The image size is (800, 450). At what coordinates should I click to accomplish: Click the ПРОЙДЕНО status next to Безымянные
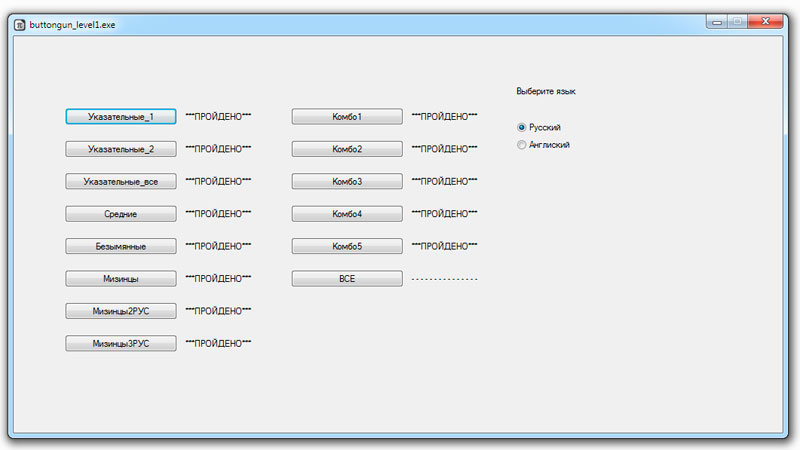click(x=218, y=246)
